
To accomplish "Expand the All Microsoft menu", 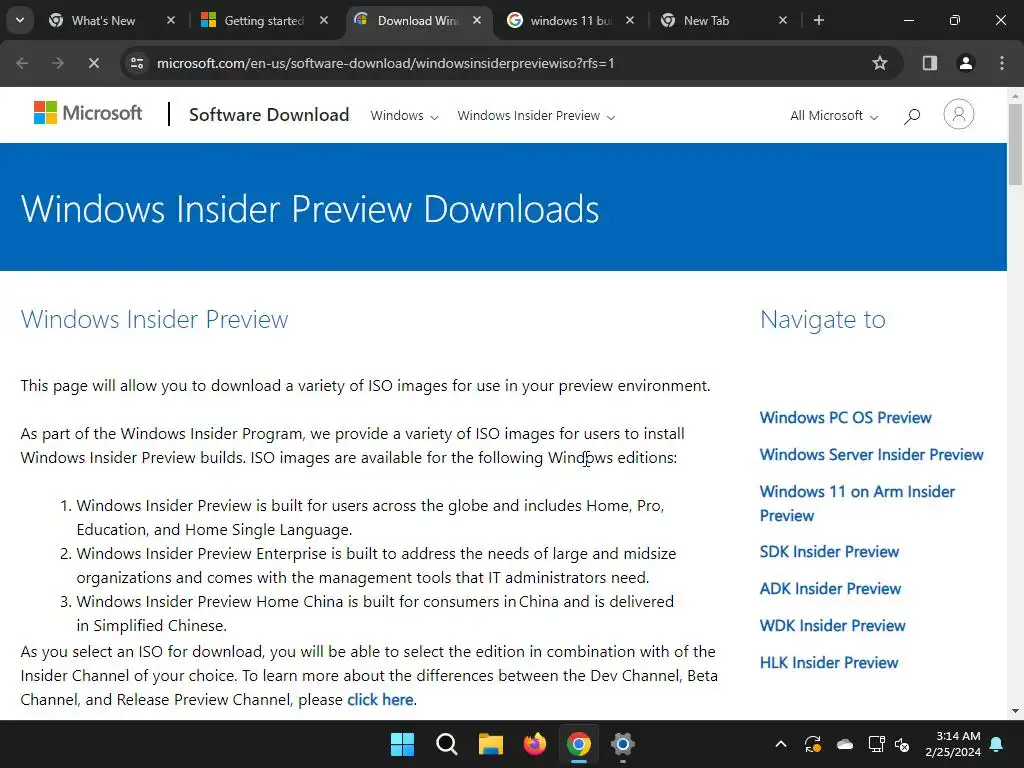I will tap(834, 116).
